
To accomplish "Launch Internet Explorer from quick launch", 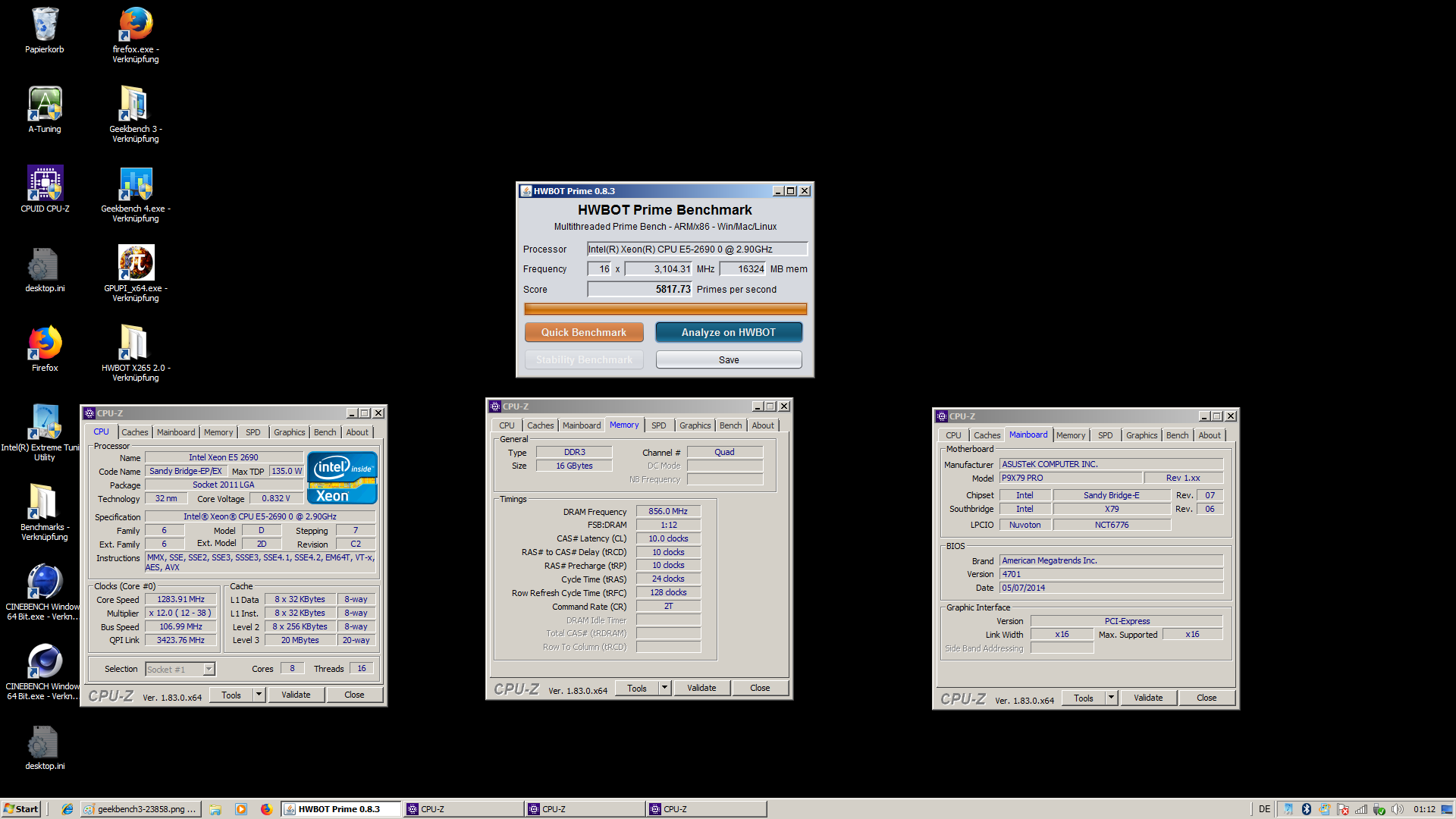I will coord(67,809).
